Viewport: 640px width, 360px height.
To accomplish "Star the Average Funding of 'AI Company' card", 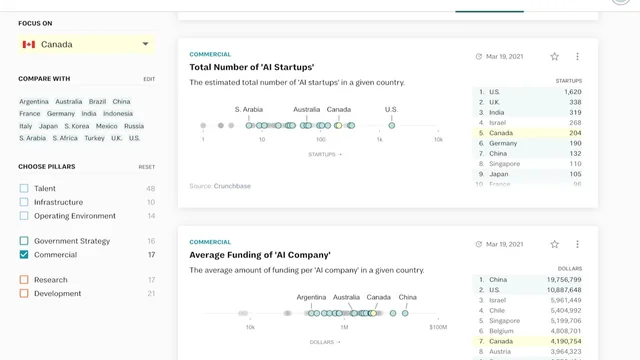I will click(x=554, y=244).
